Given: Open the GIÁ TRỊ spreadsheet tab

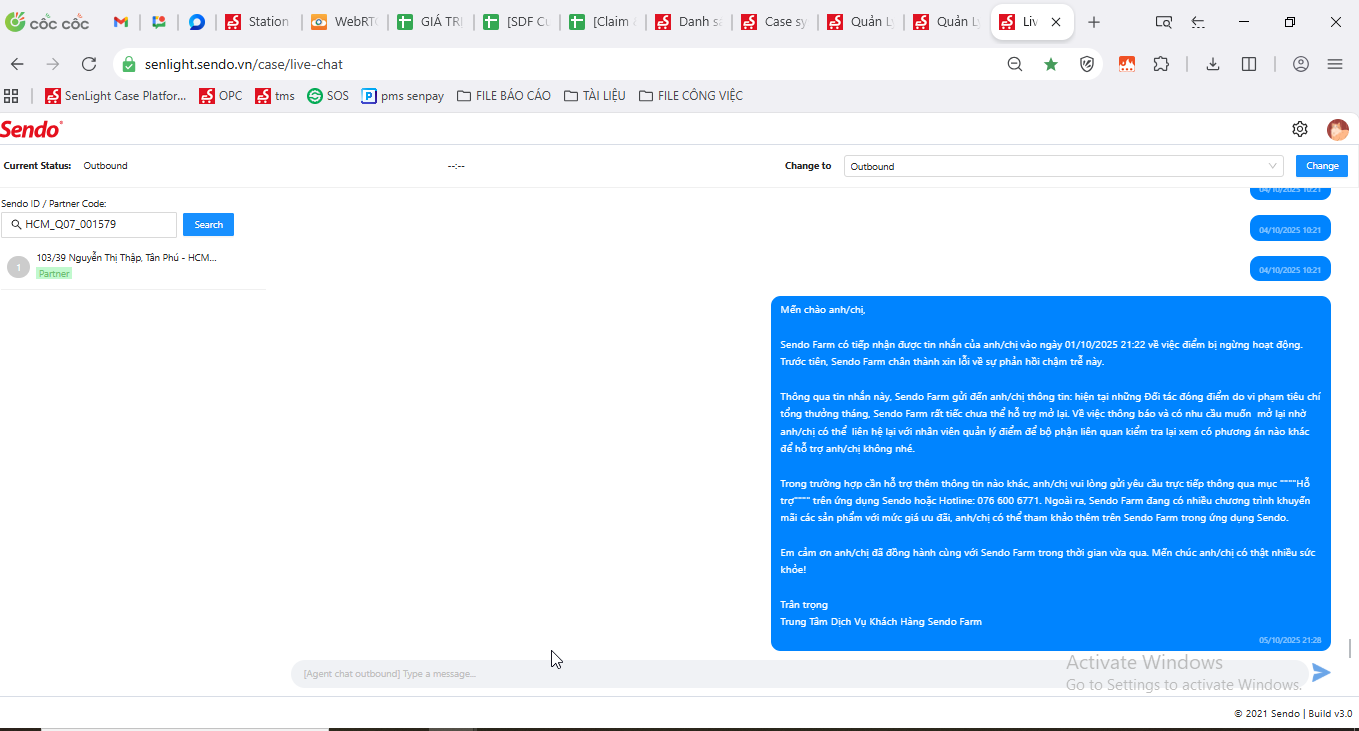Looking at the screenshot, I should click(x=430, y=22).
